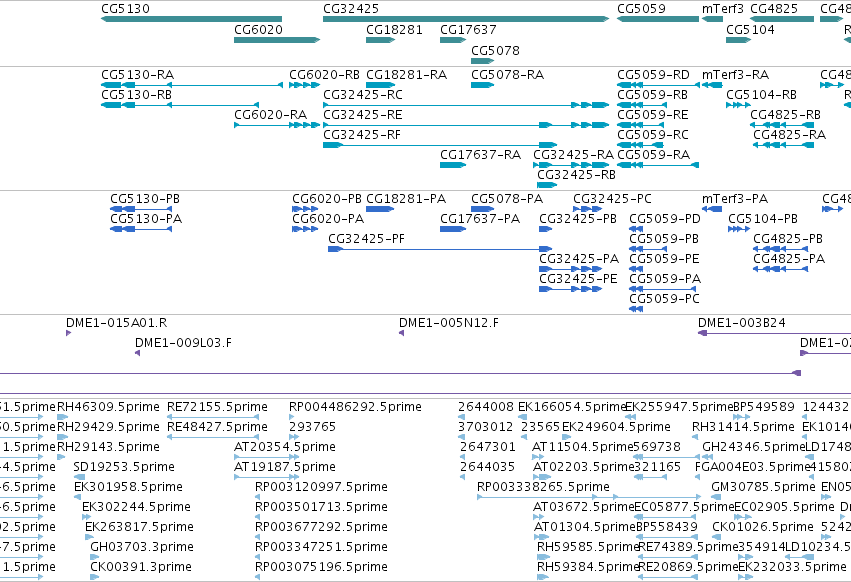851x582 pixels.
Task: Click the CG5104 gene label
Action: [x=751, y=30]
